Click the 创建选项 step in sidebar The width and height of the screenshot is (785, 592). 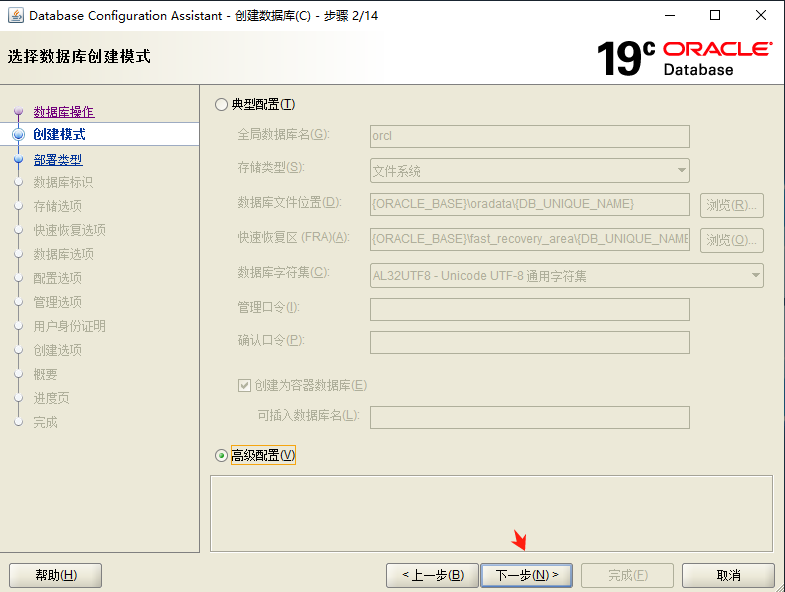[x=58, y=351]
